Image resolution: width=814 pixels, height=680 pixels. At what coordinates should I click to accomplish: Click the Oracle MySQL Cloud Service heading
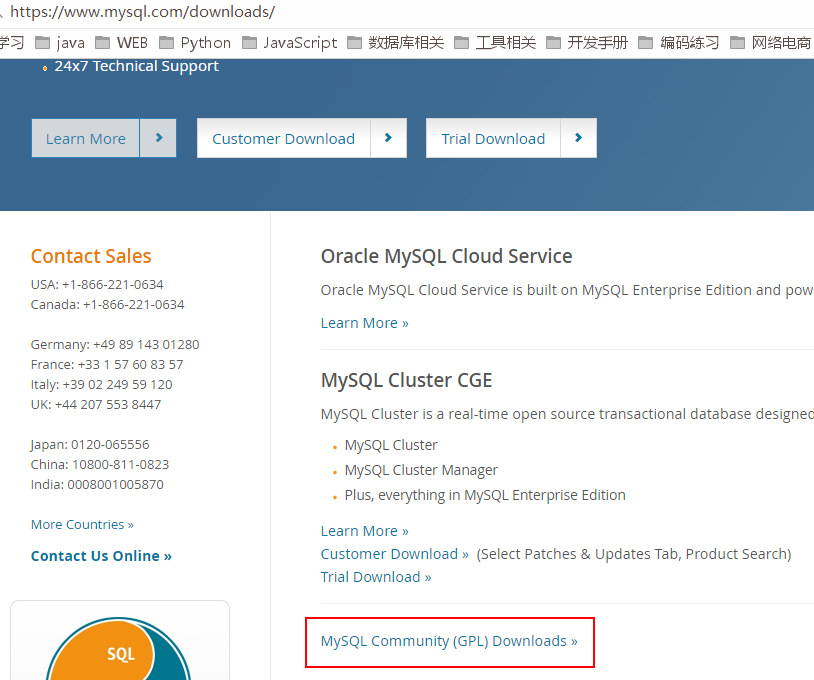point(446,256)
